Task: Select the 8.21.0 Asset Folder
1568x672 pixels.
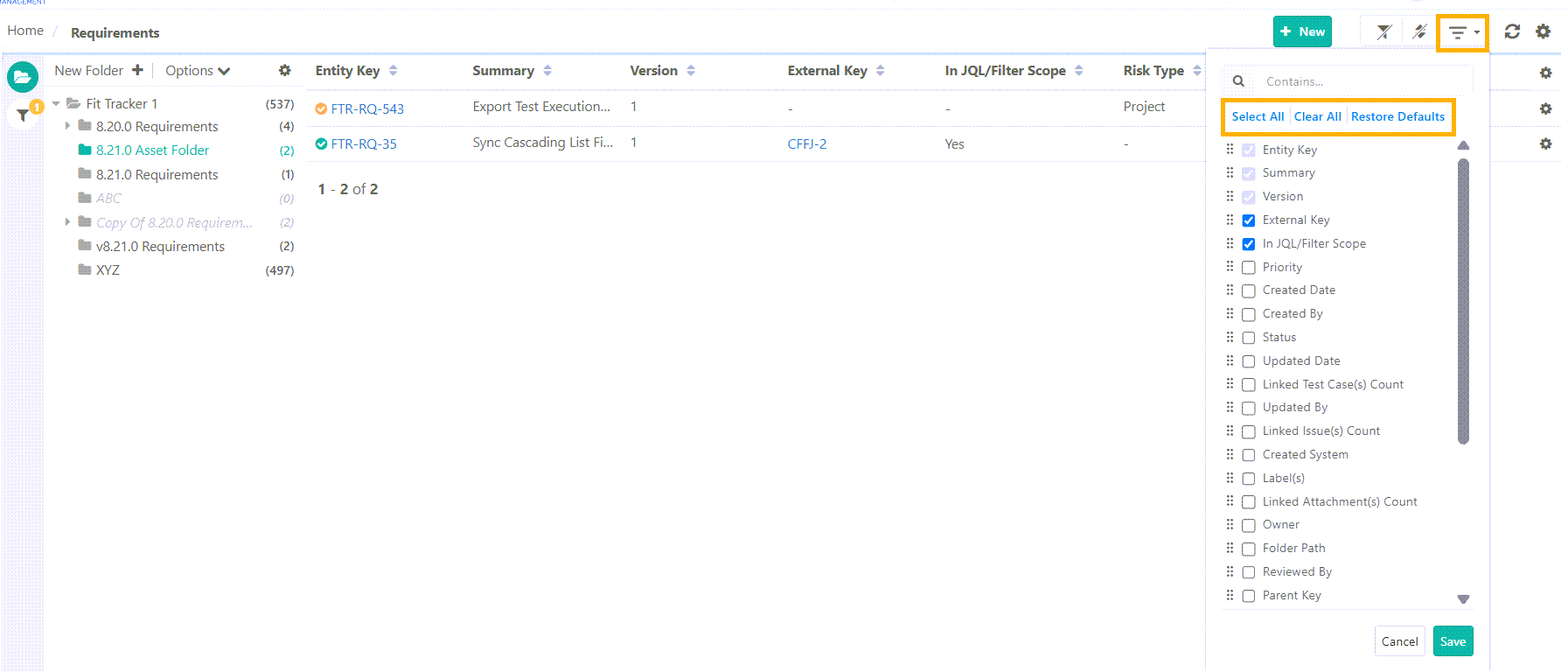Action: click(152, 150)
